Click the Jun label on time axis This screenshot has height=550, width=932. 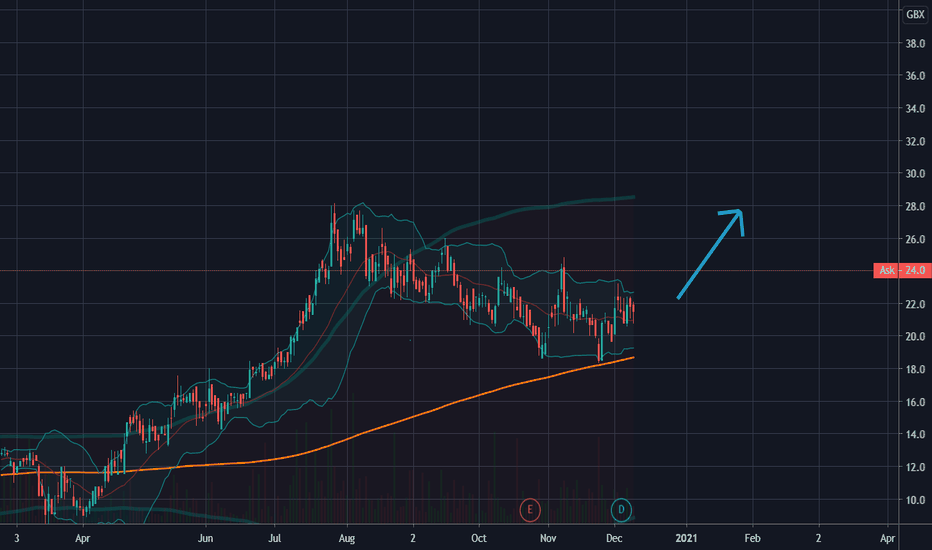pos(205,538)
